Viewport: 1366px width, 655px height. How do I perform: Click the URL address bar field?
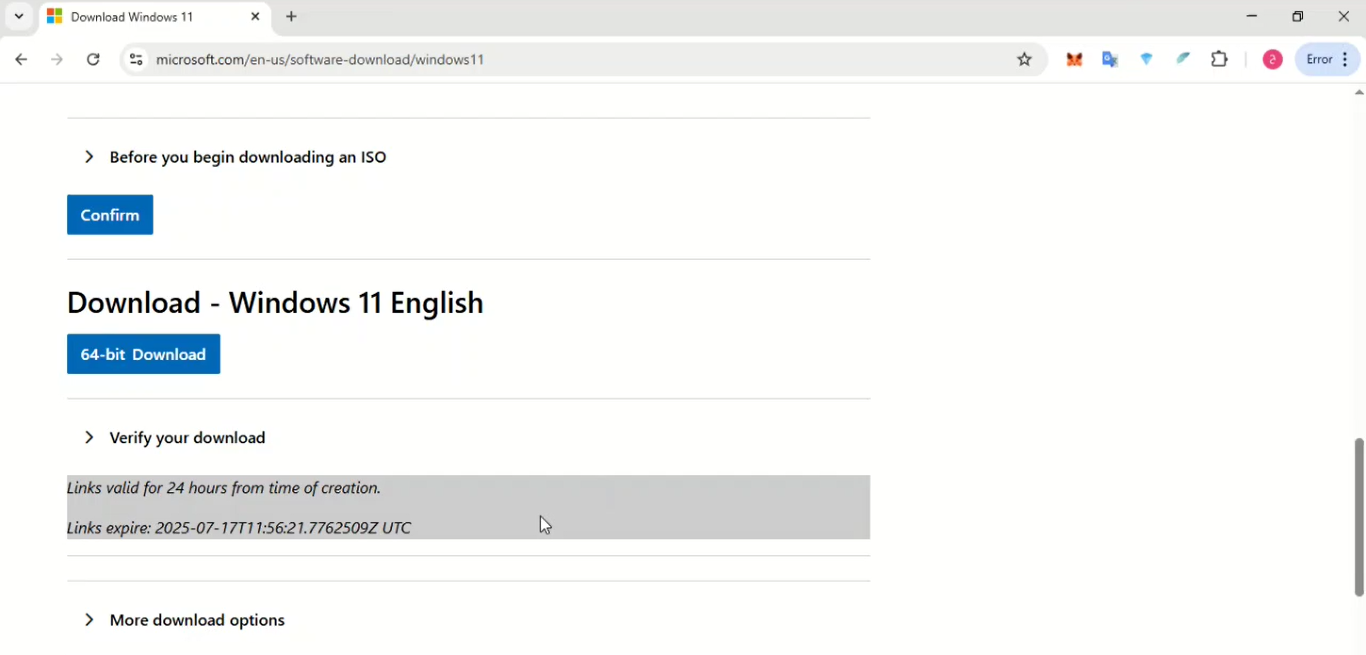[560, 60]
